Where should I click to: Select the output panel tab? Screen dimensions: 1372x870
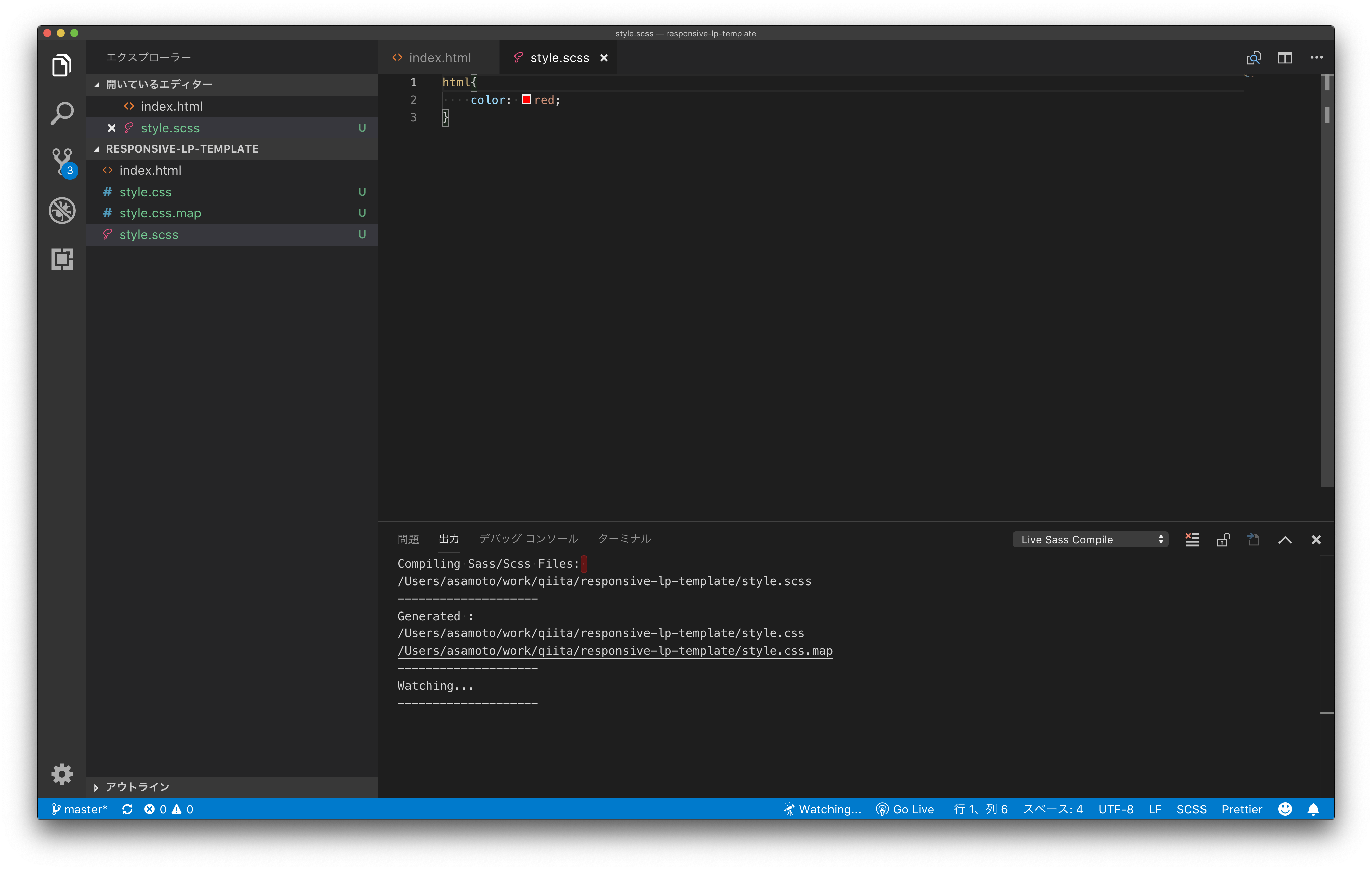(x=449, y=539)
